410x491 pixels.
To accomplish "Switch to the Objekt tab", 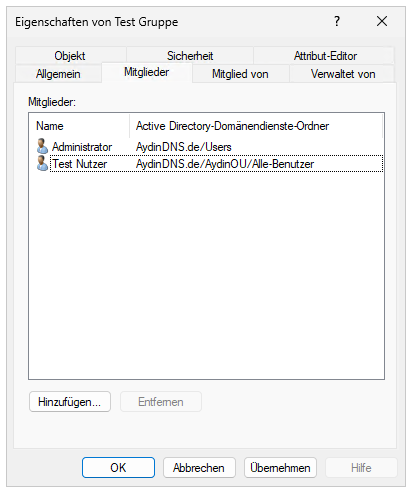I will point(70,56).
